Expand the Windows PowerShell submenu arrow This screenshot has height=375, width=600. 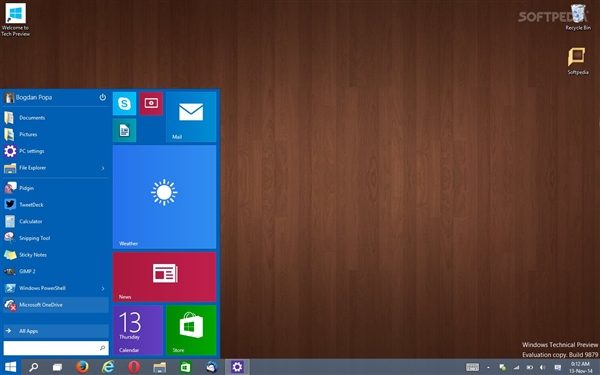coord(103,288)
